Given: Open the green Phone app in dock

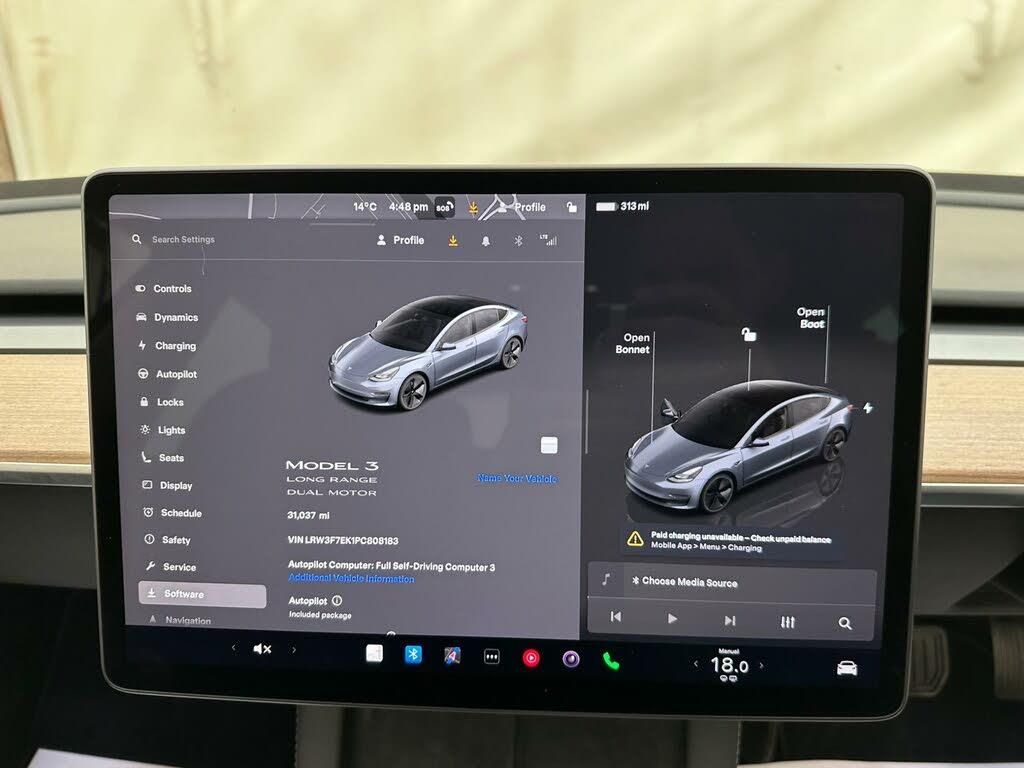Looking at the screenshot, I should coord(611,662).
